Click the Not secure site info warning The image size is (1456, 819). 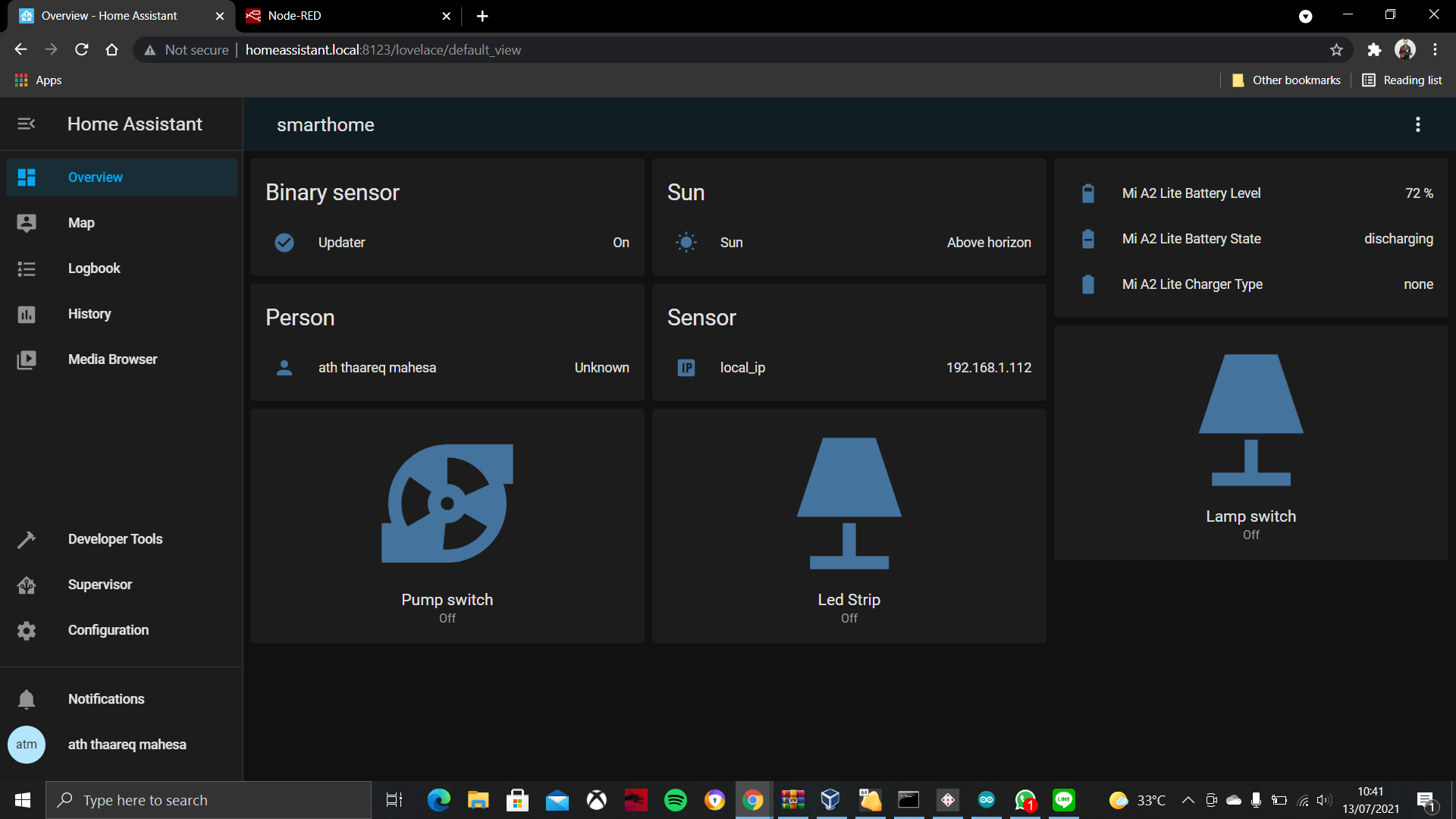tap(186, 50)
